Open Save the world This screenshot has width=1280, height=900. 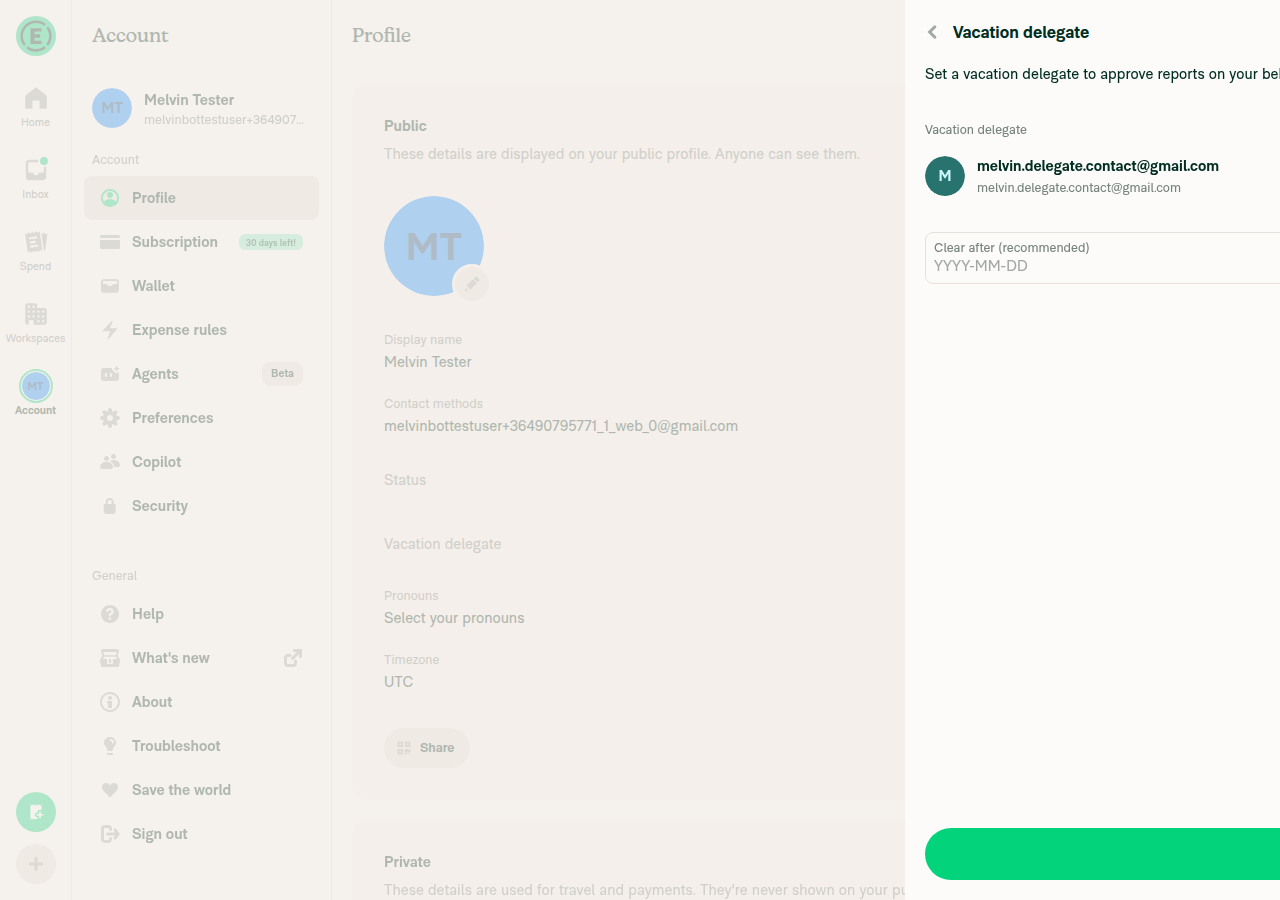coord(201,790)
